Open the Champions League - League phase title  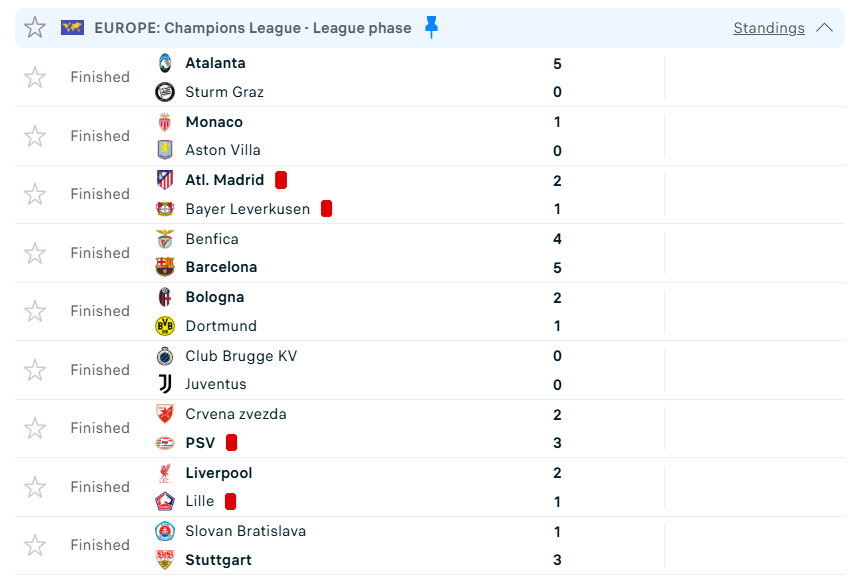(253, 28)
